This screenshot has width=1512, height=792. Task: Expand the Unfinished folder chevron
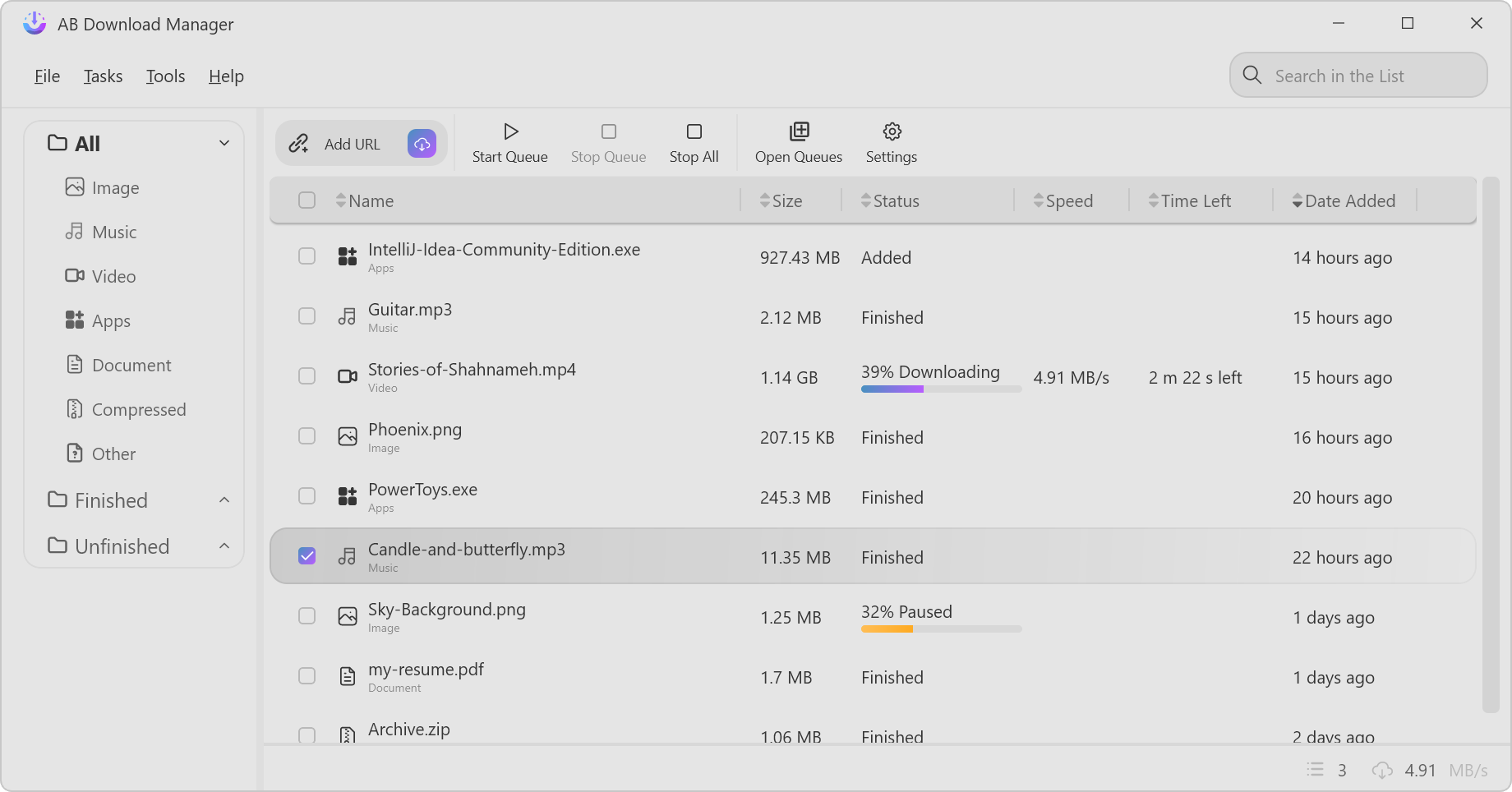click(224, 546)
